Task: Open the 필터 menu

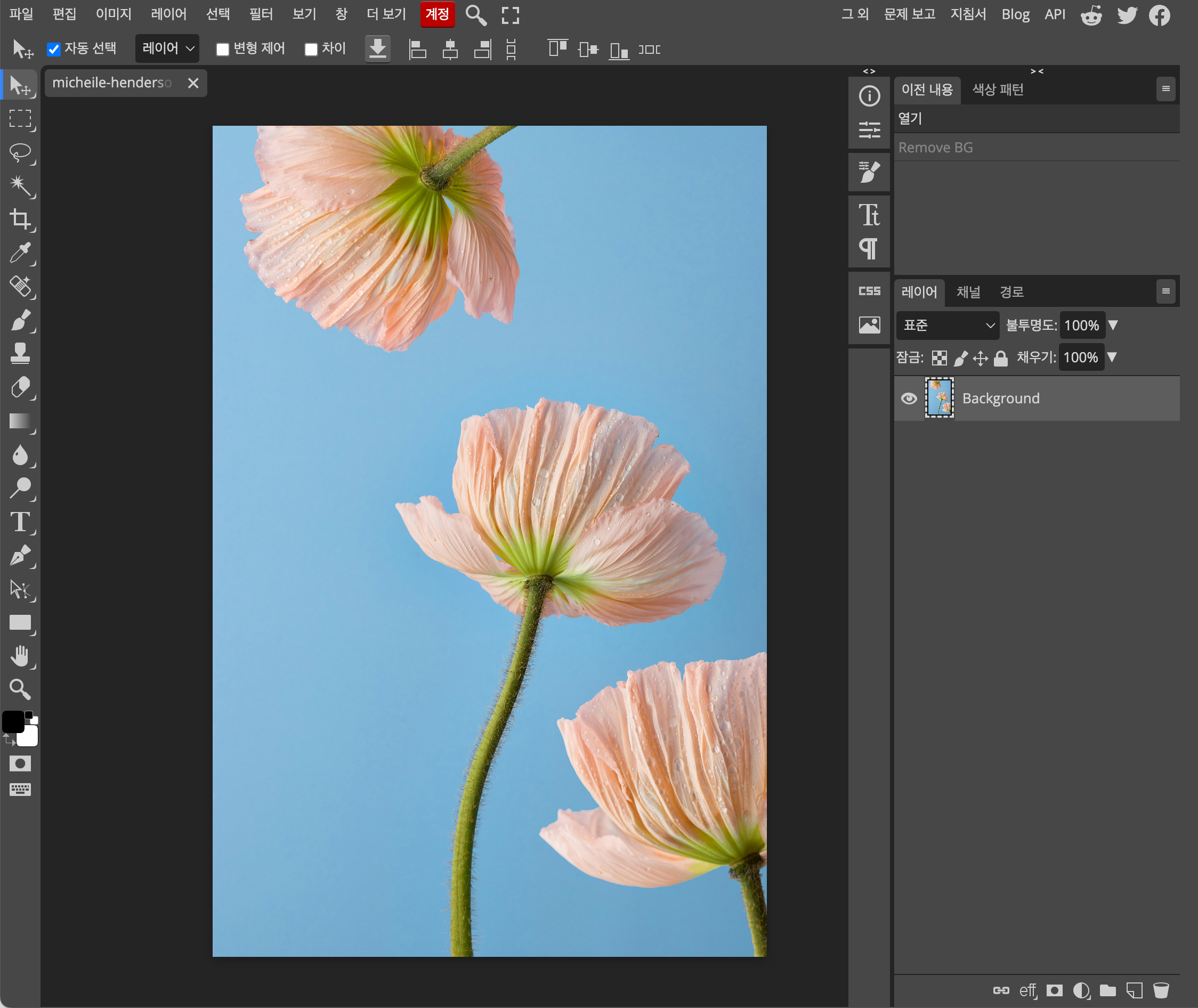Action: (x=261, y=14)
